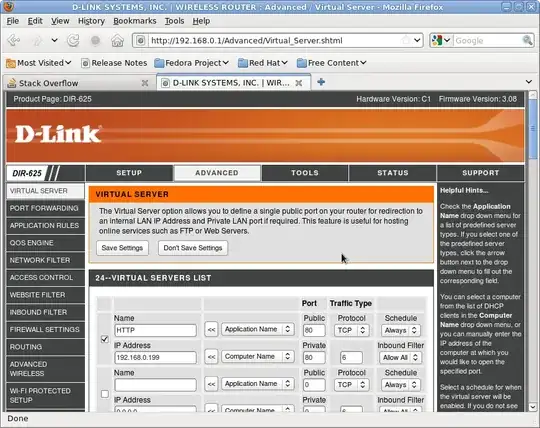This screenshot has height=428, width=540.
Task: Open the URL bar history dropdown arrow
Action: (417, 40)
